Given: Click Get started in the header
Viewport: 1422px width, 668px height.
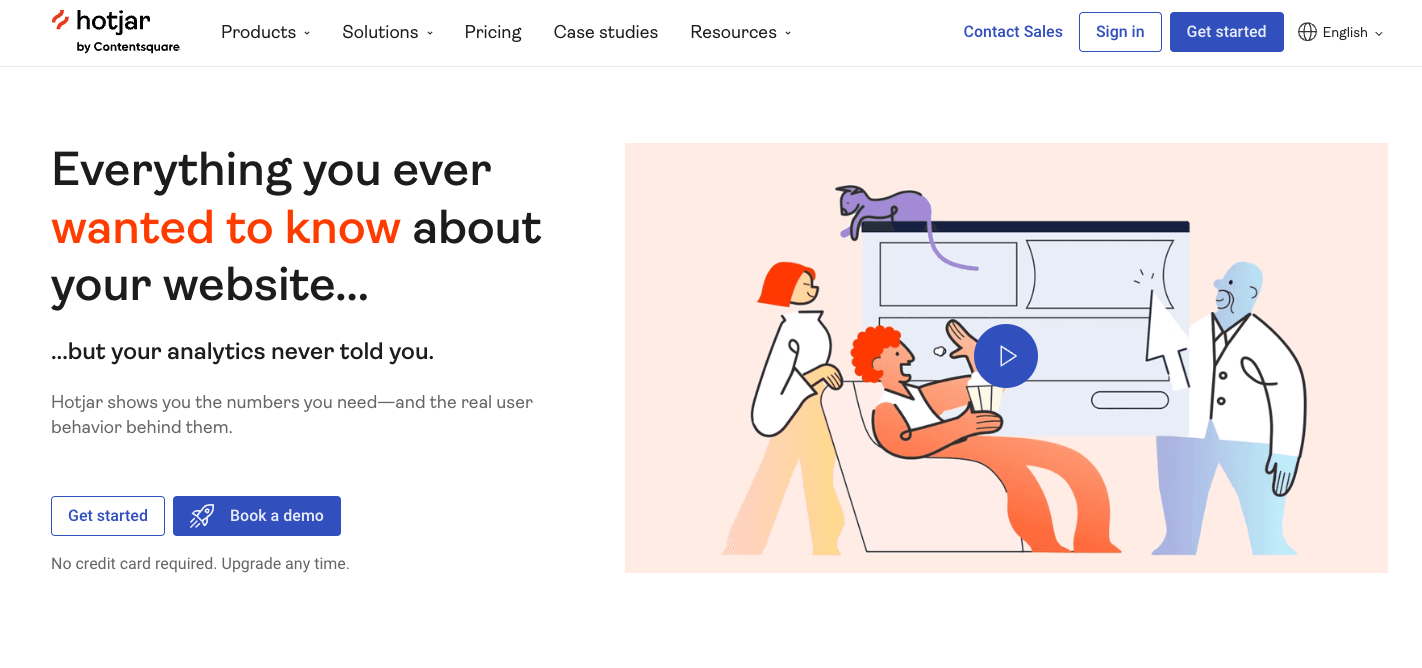Looking at the screenshot, I should [x=1227, y=32].
